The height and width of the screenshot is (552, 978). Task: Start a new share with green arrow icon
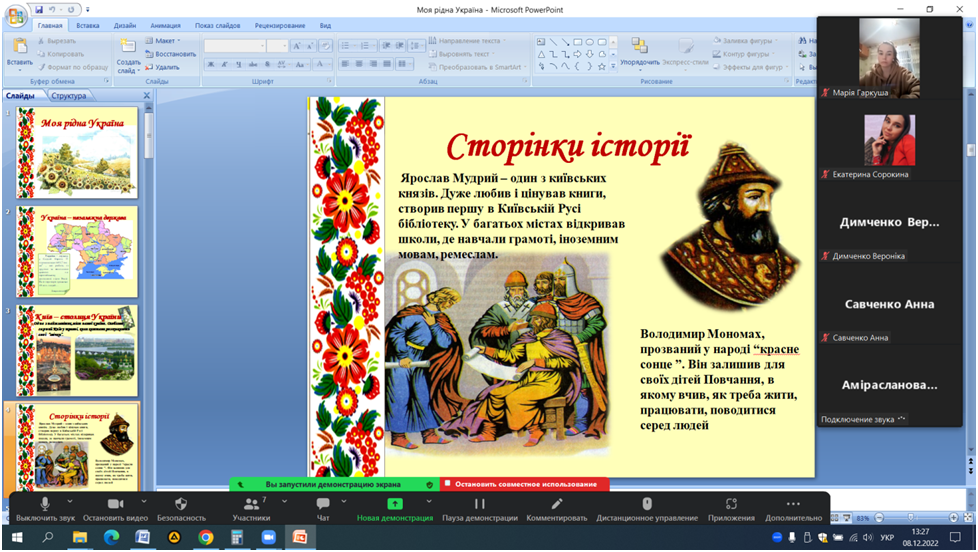click(x=395, y=504)
